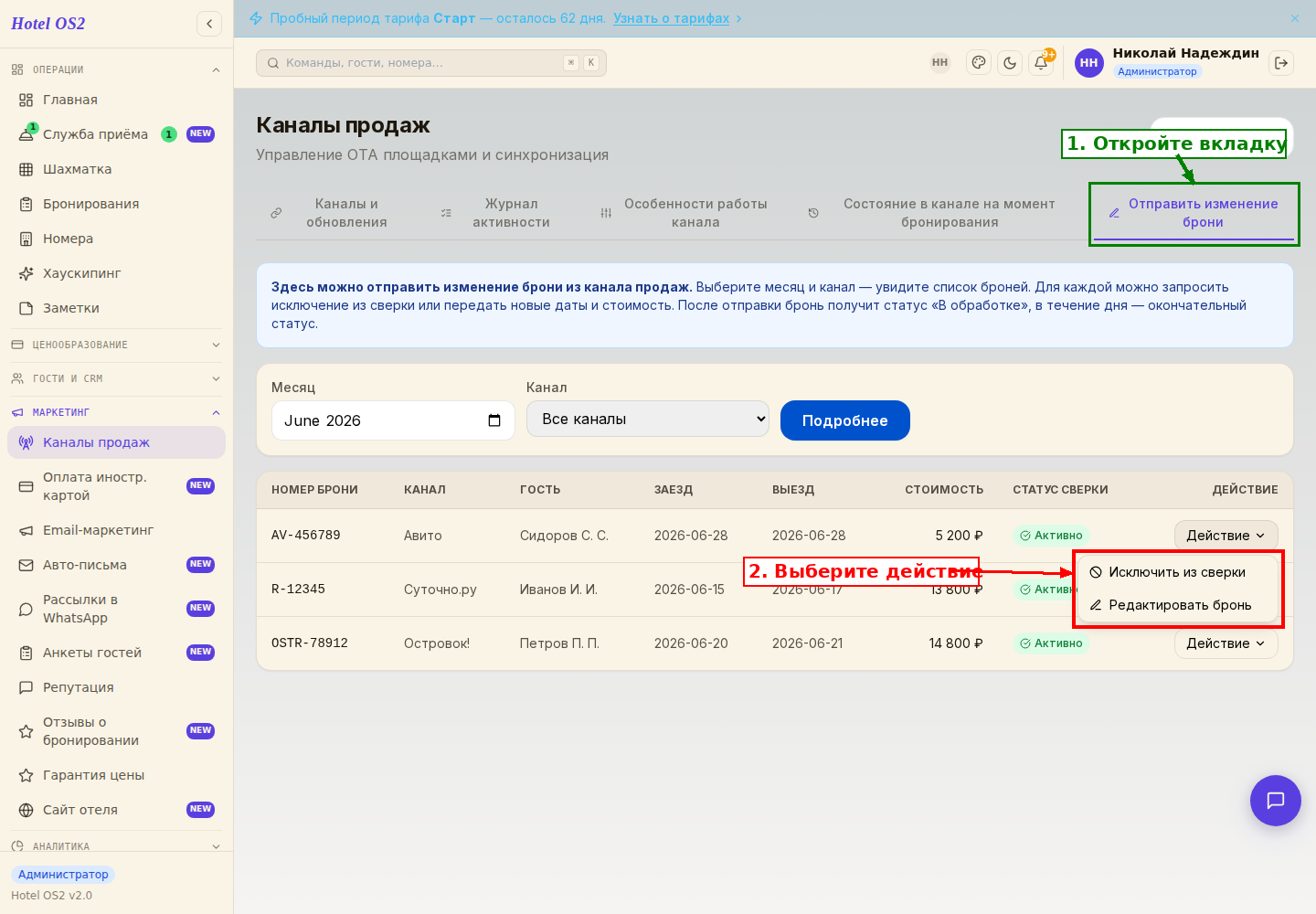The height and width of the screenshot is (914, 1316).
Task: Collapse the Маркетинг sidebar group
Action: (x=116, y=412)
